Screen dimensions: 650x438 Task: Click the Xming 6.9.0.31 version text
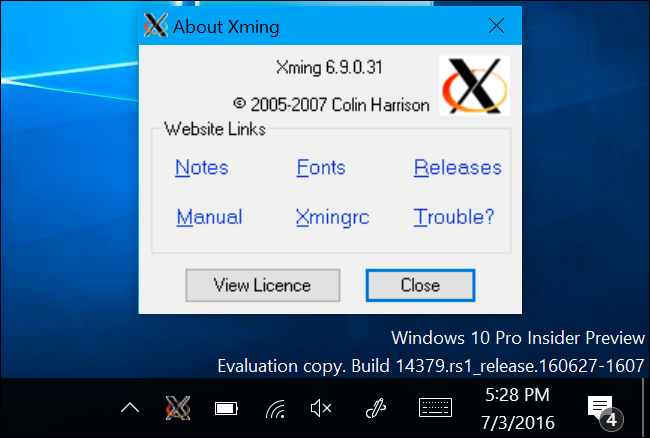(x=330, y=68)
